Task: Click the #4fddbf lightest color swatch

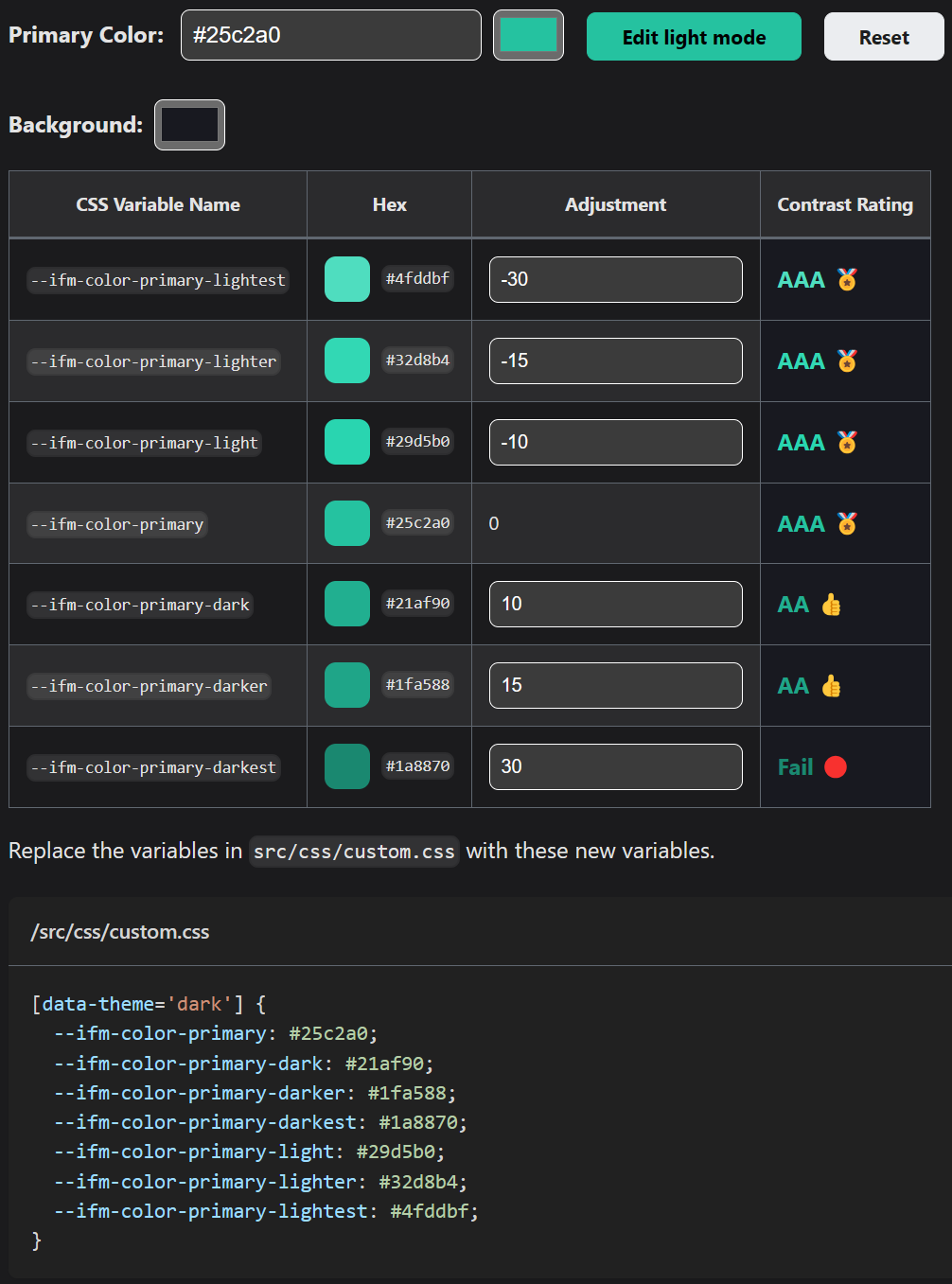Action: coord(346,279)
